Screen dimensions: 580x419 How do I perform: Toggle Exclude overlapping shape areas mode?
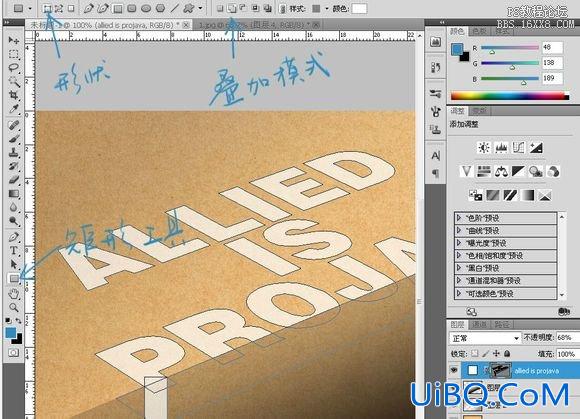pyautogui.click(x=267, y=8)
